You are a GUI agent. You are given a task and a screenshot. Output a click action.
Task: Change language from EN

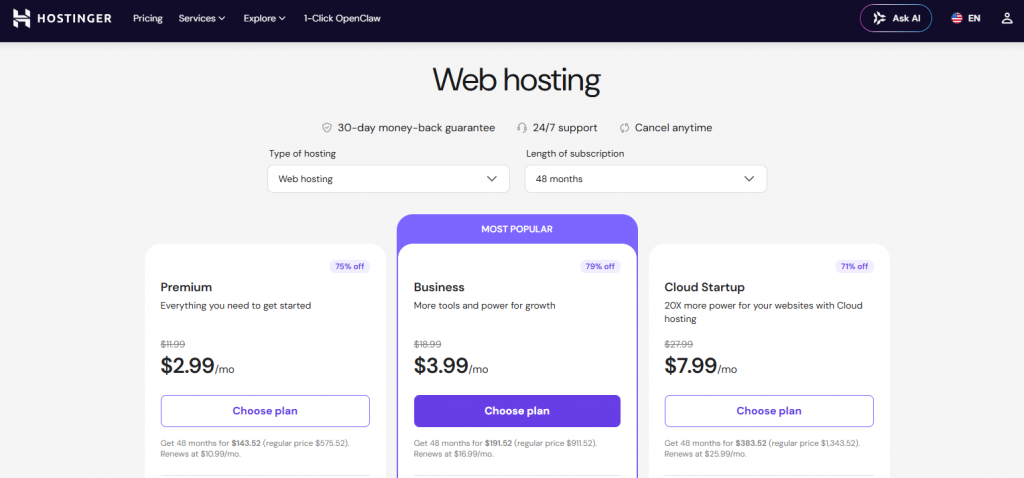pos(966,18)
